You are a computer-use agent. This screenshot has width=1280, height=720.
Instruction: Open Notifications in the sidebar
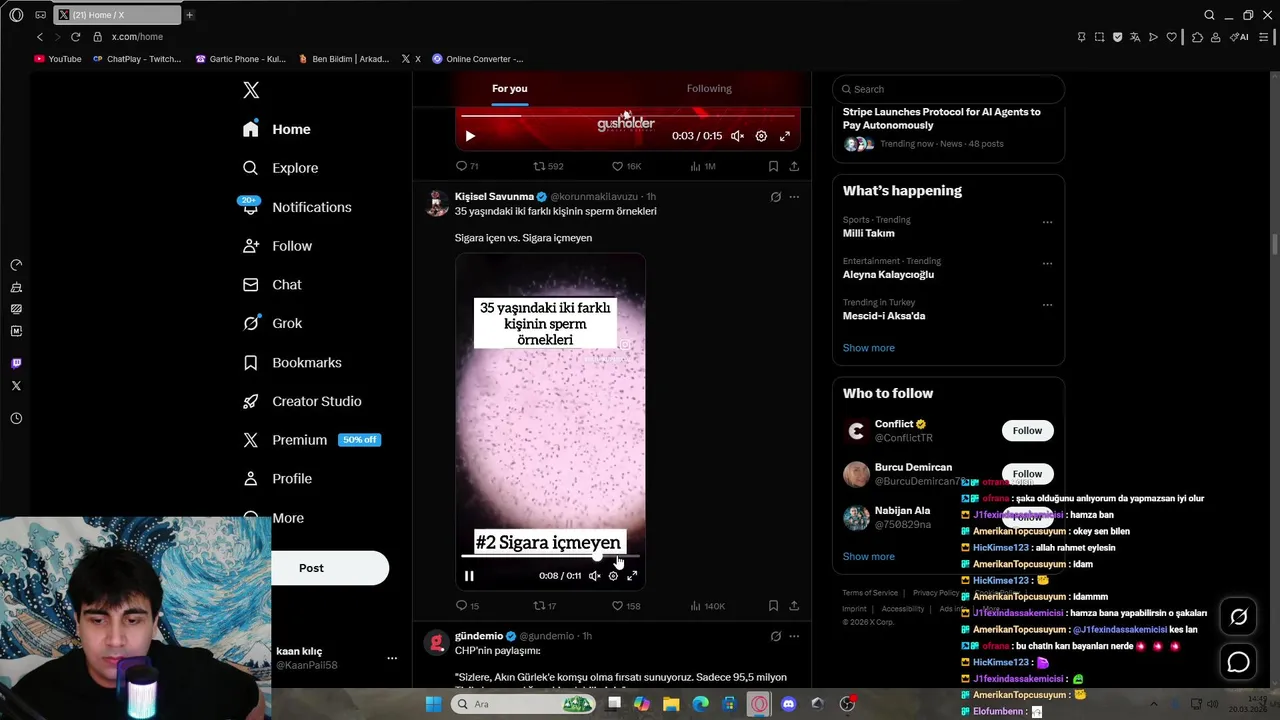(297, 207)
